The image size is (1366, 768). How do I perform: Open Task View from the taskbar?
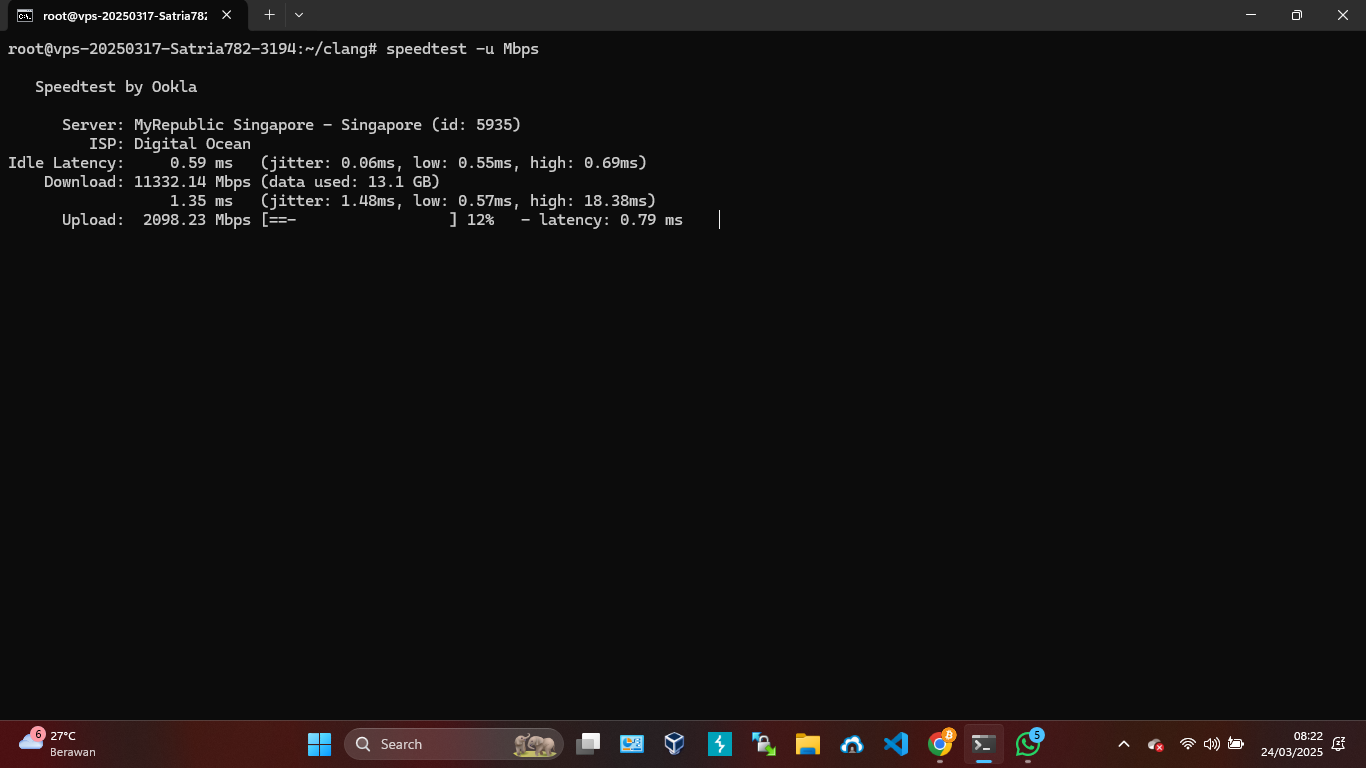[588, 744]
